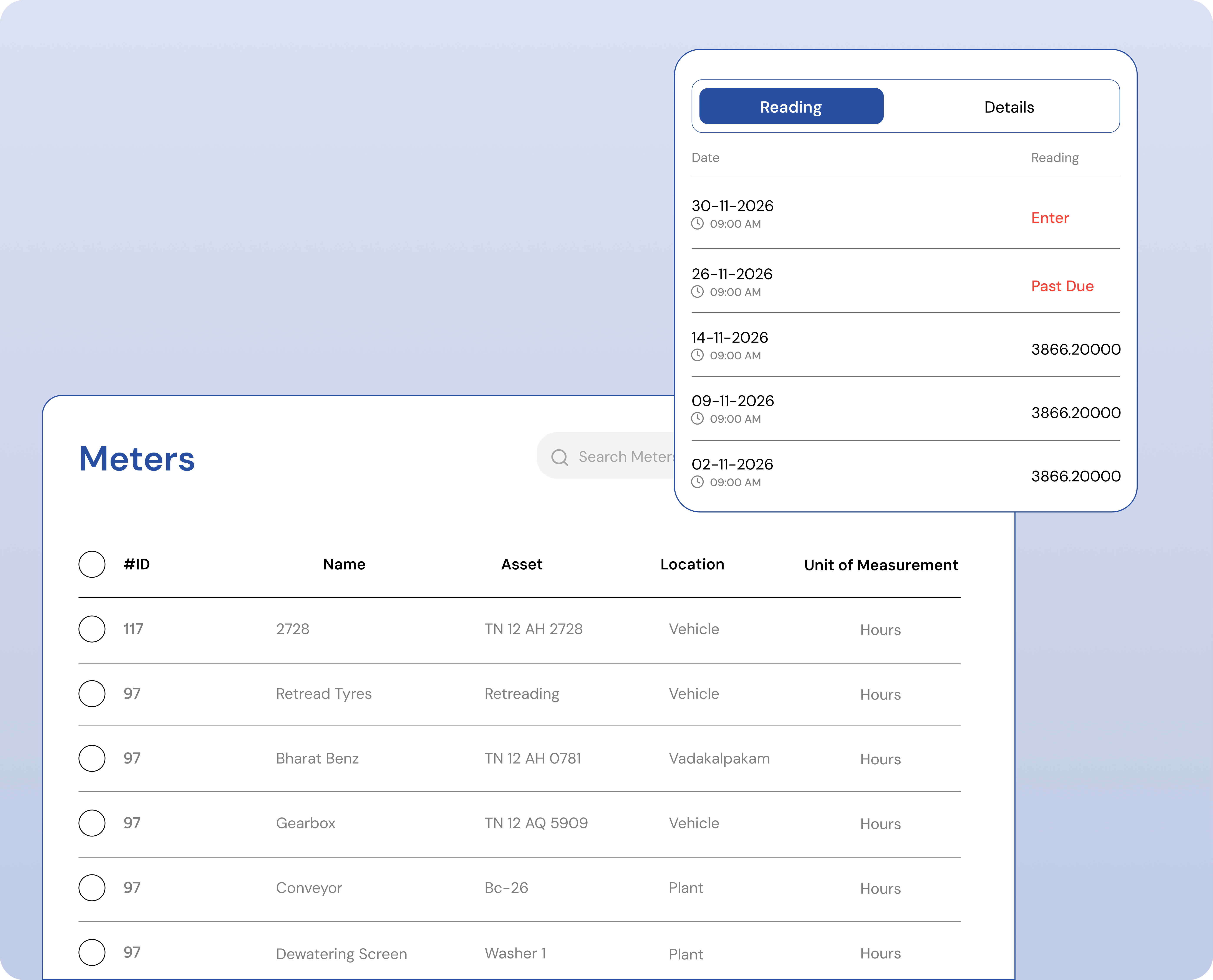The image size is (1213, 980).
Task: Select the Bharat Benz row circle
Action: 92,758
